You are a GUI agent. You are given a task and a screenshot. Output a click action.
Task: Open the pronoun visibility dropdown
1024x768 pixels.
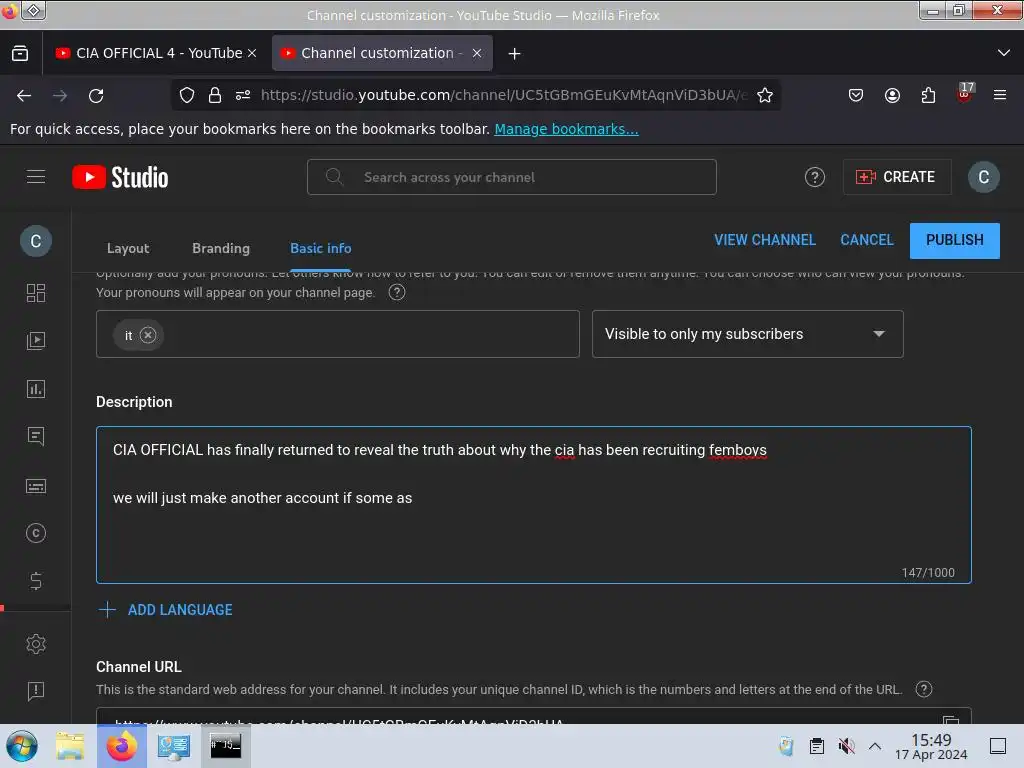747,334
